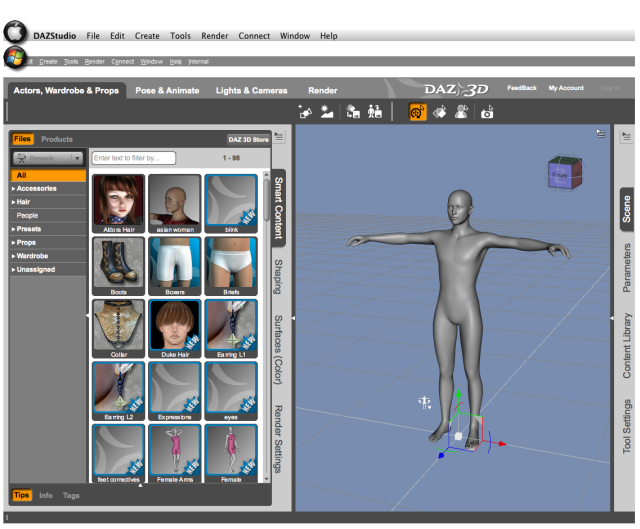Select the paint bucket surface tool icon
This screenshot has width=640, height=529.
coord(439,112)
